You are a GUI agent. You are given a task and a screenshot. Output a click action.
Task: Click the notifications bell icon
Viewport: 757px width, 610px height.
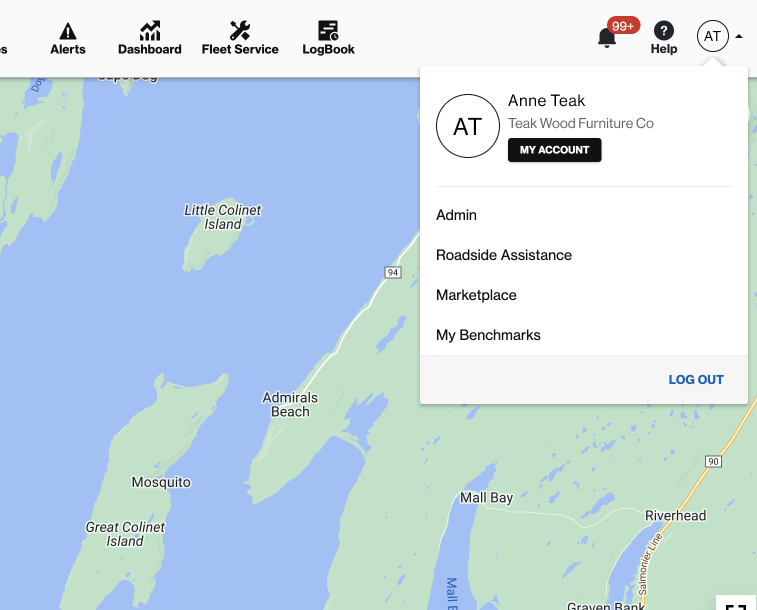pos(606,38)
